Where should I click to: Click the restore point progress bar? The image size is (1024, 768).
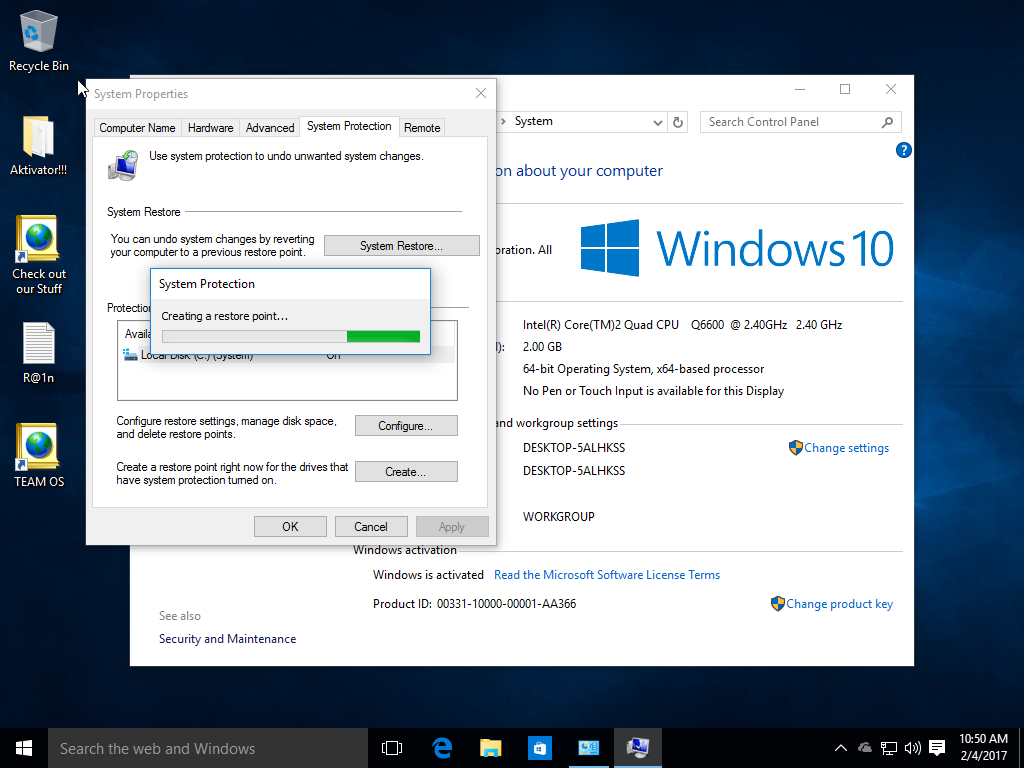pos(291,336)
